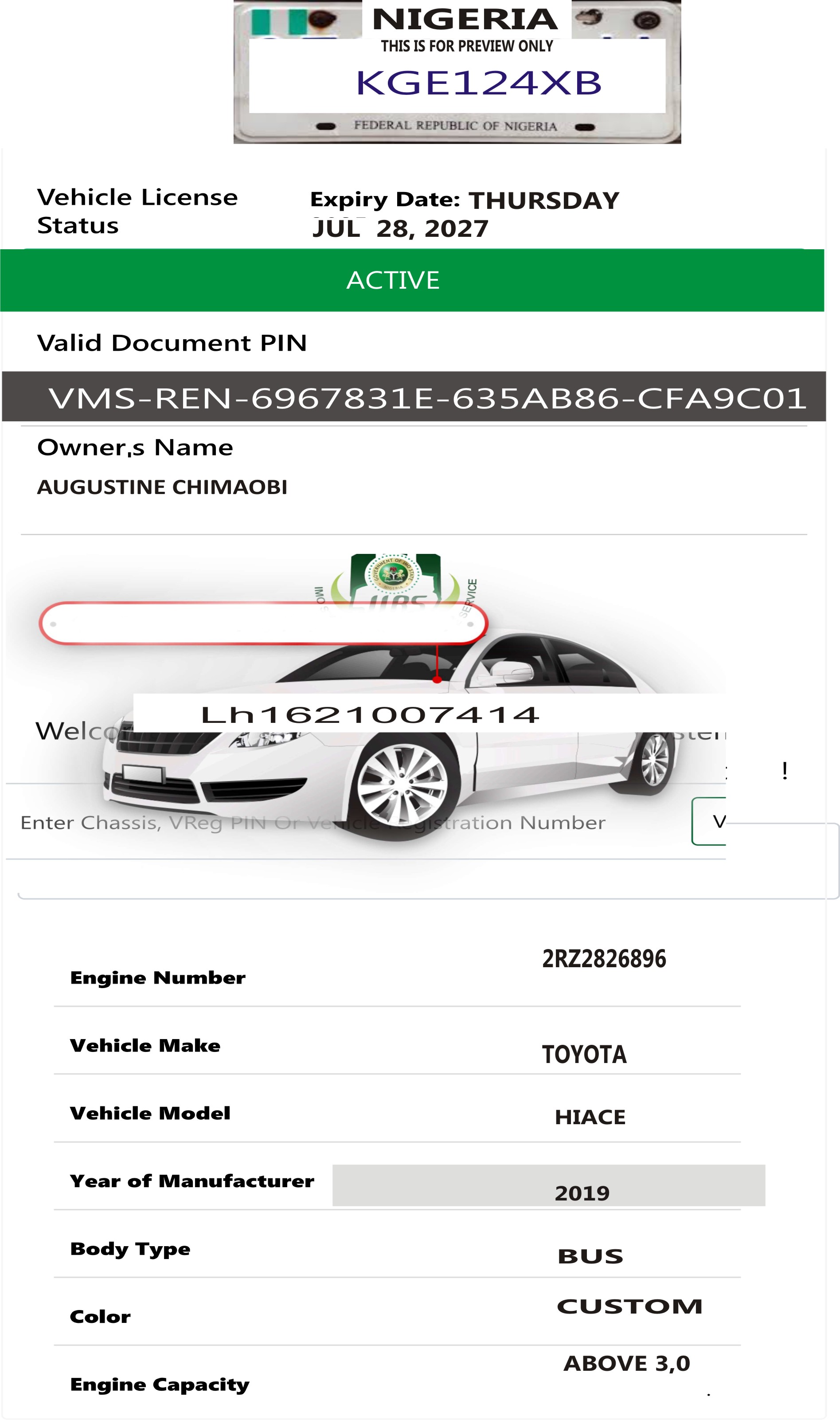Click the Engine Number value 2RZ2826896
The image size is (840, 1420).
click(604, 959)
